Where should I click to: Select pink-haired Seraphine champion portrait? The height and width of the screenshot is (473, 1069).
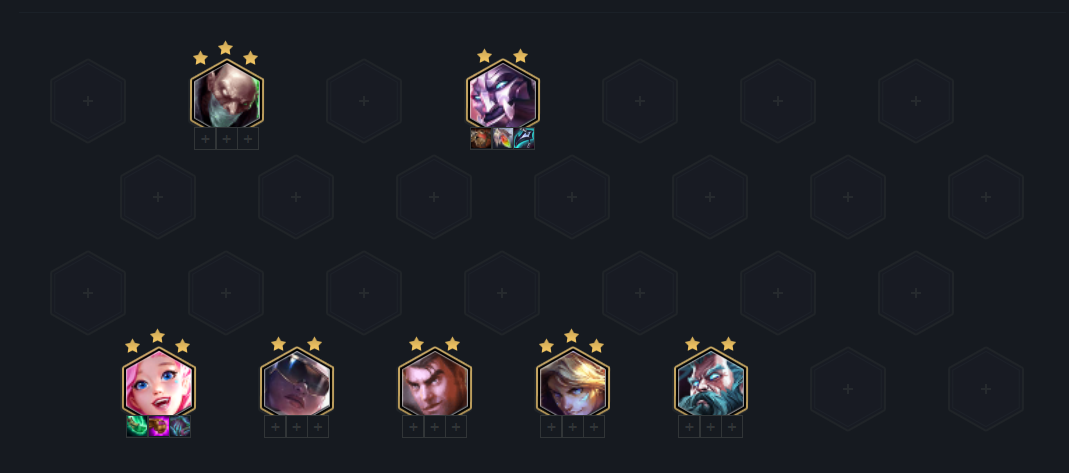point(159,383)
